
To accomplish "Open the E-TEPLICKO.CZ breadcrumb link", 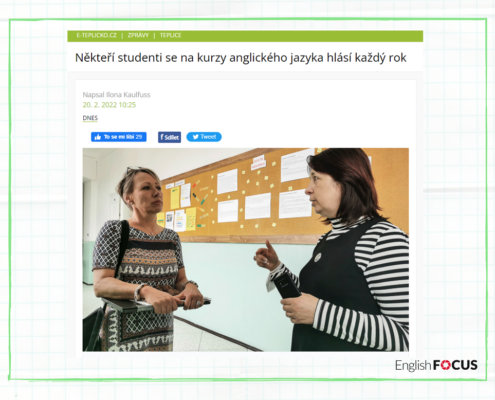I will point(96,35).
